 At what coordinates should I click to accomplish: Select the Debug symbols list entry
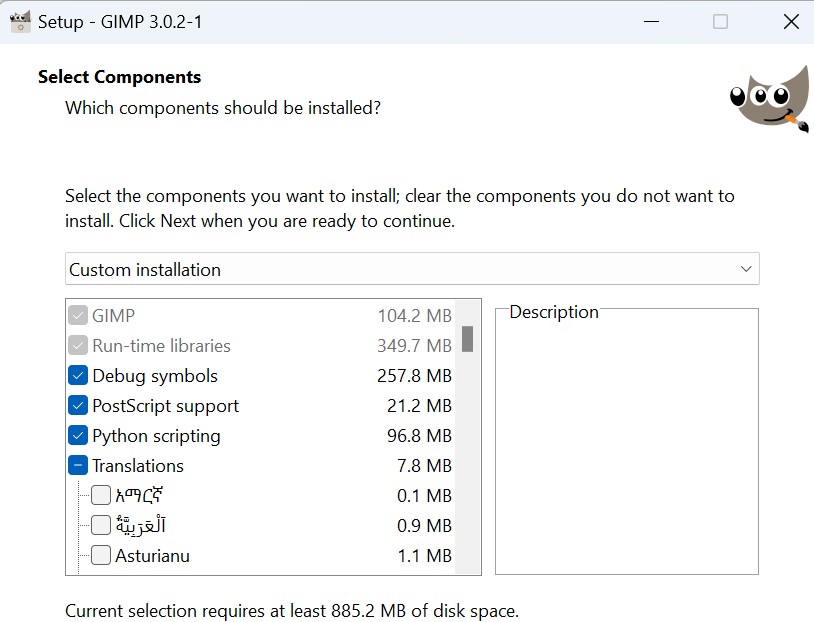point(155,376)
